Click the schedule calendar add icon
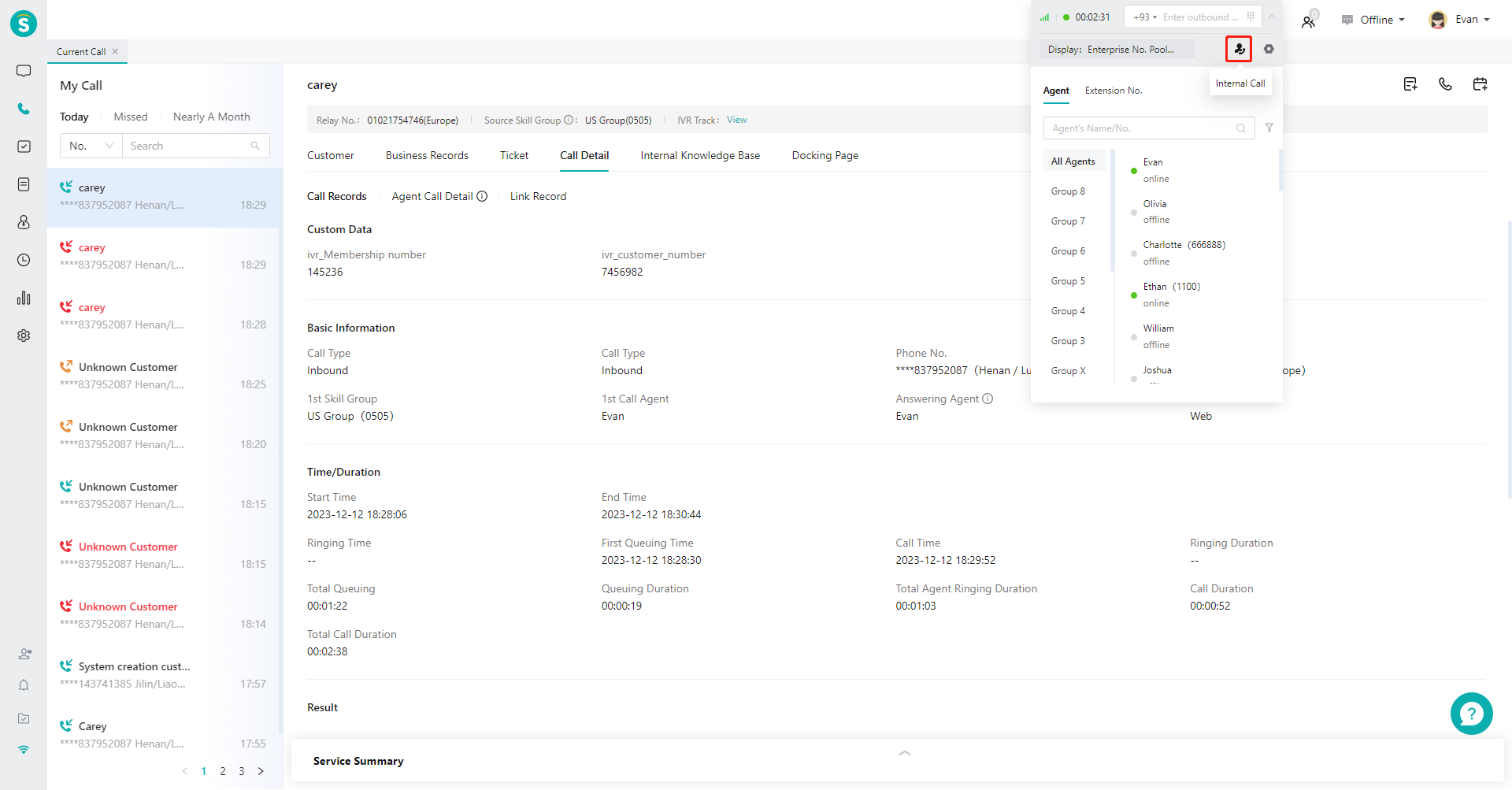The width and height of the screenshot is (1512, 790). [x=1480, y=84]
